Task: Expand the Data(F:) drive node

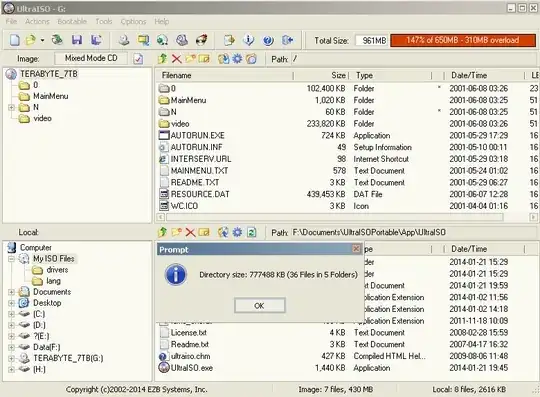Action: pyautogui.click(x=11, y=347)
